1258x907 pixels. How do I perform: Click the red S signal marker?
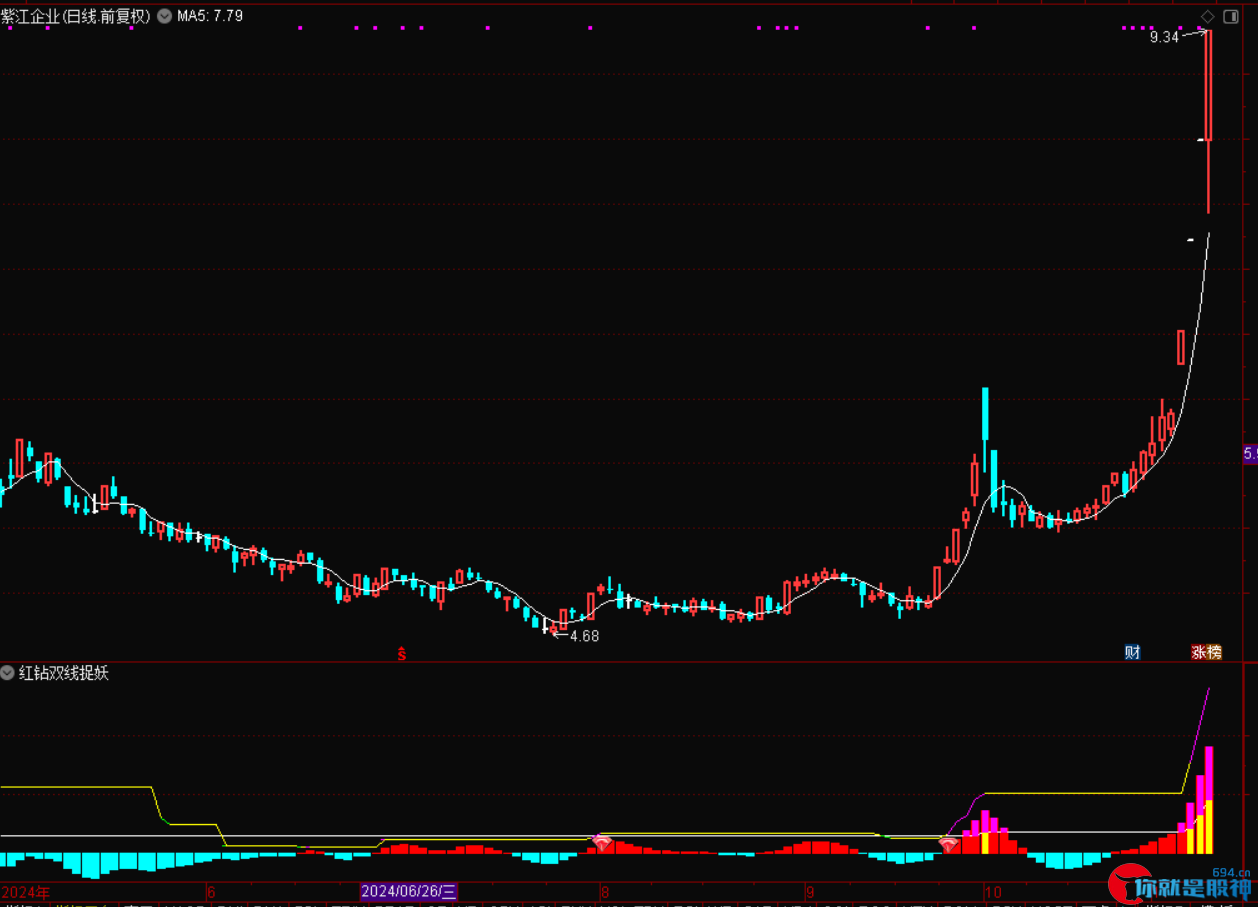point(402,654)
